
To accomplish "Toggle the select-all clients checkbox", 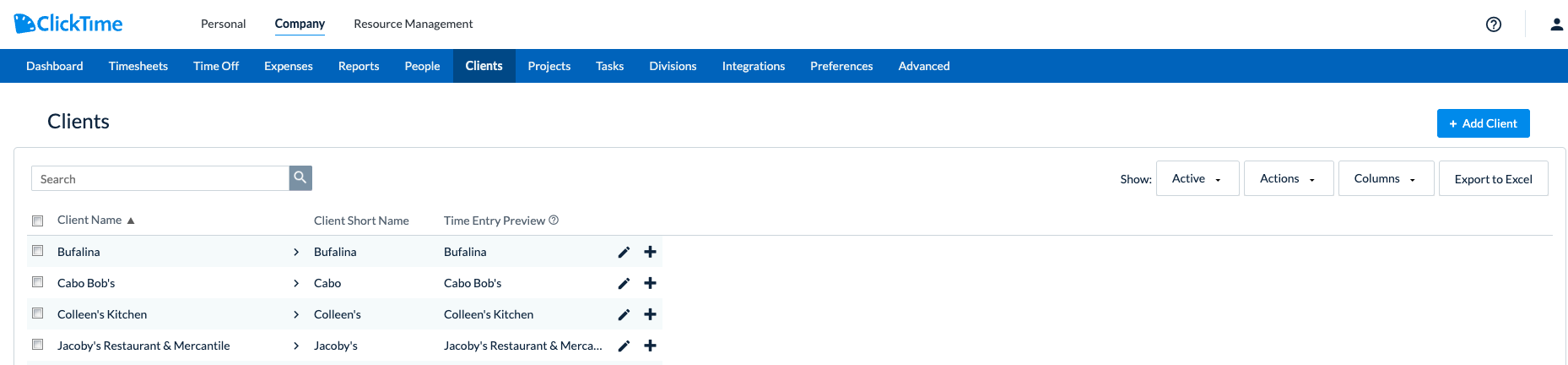I will coord(37,221).
